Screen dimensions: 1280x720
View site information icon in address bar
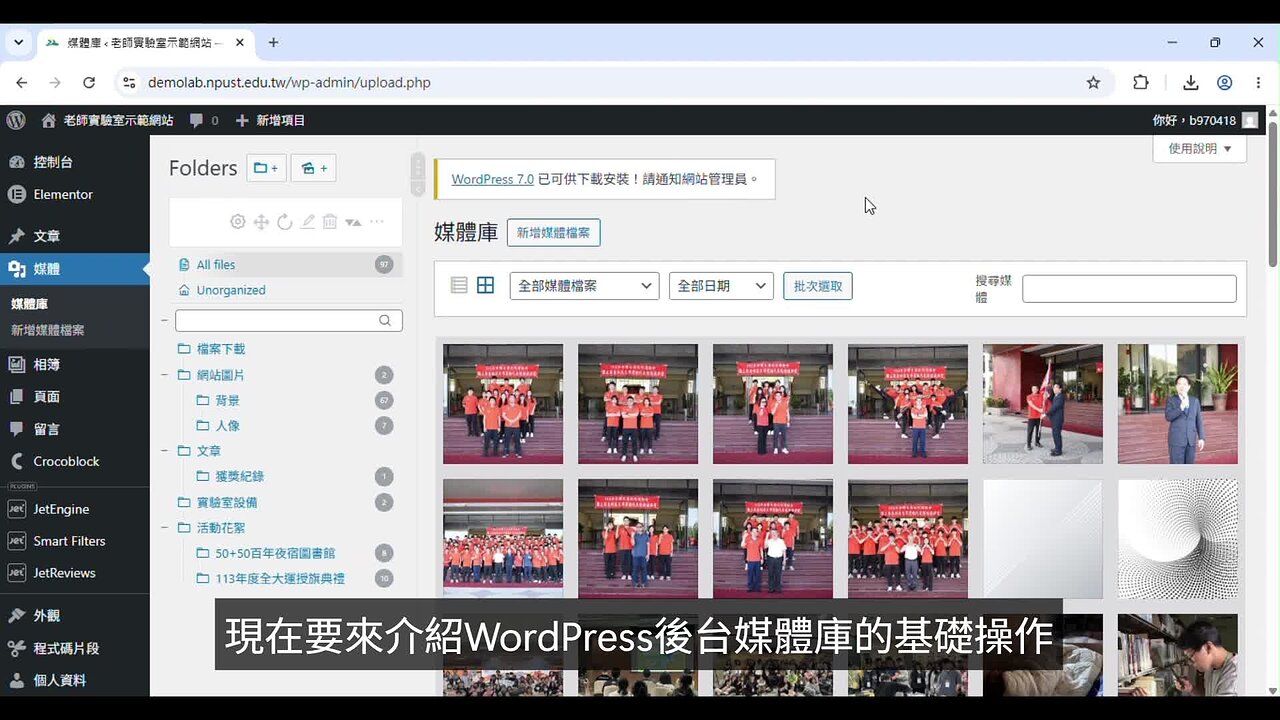coord(128,83)
